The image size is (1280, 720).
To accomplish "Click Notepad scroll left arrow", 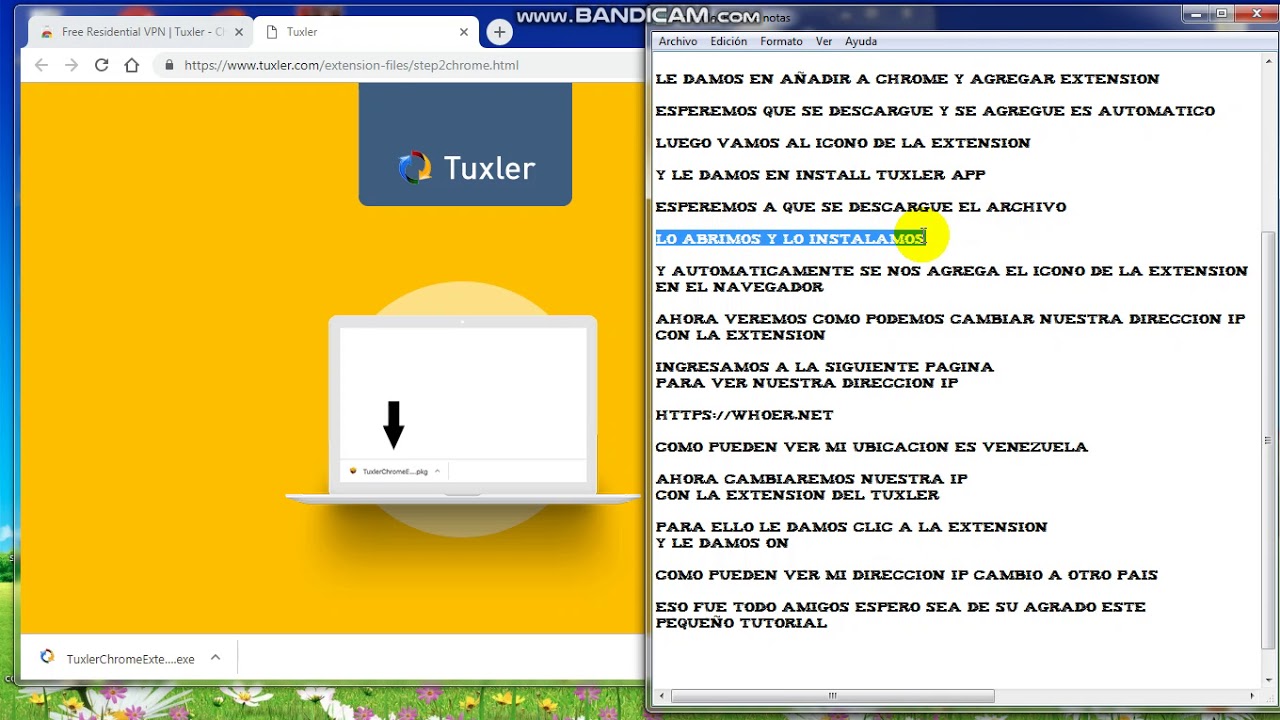I will tap(662, 696).
